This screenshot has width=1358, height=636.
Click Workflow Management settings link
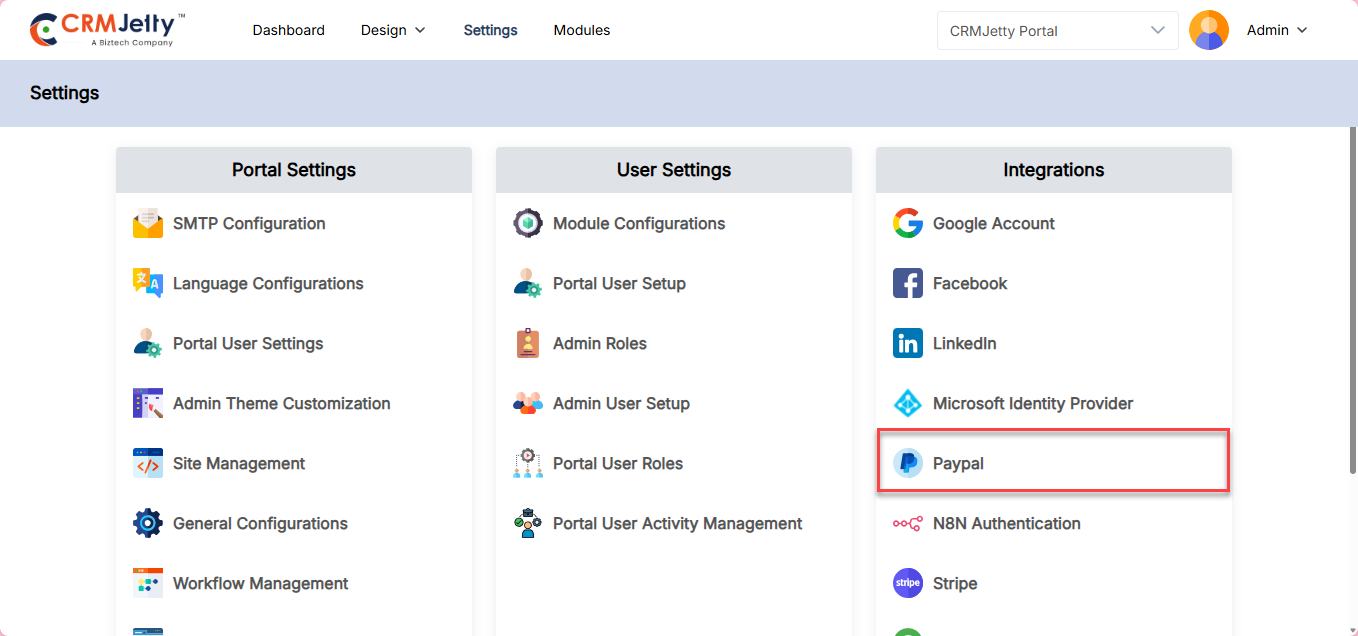tap(260, 584)
